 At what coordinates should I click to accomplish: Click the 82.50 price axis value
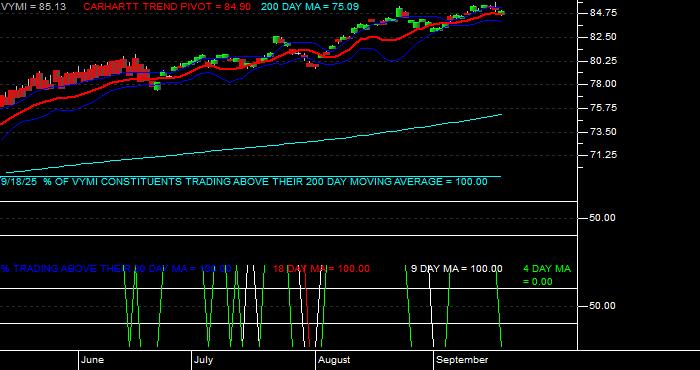point(603,37)
